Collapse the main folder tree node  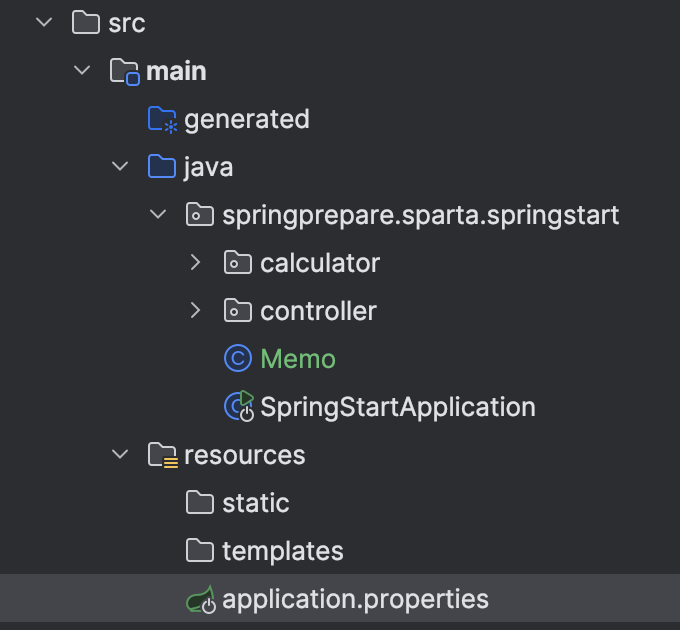point(82,71)
